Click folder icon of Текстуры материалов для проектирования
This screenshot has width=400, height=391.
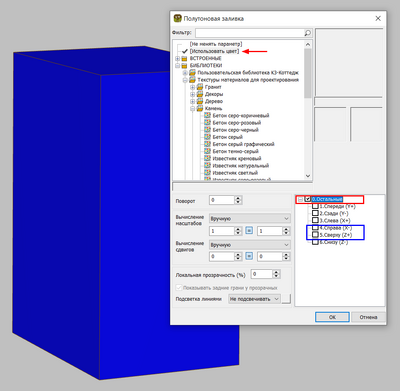192,80
